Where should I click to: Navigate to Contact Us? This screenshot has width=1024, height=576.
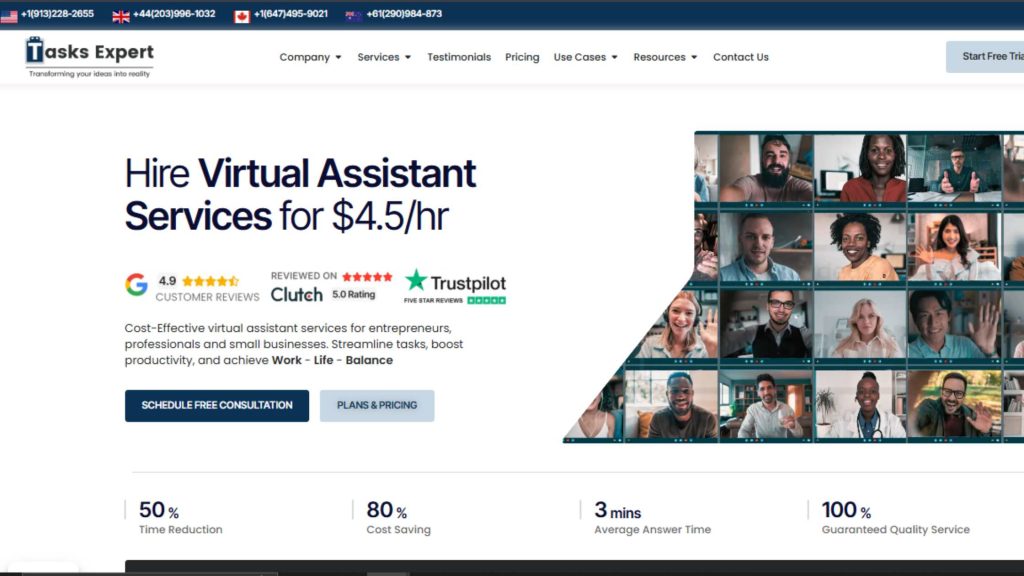741,57
